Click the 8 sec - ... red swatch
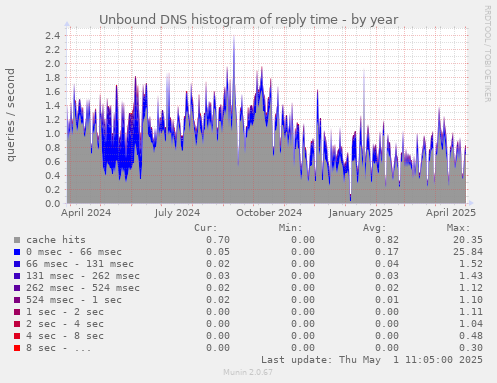497x383 pixels. (17, 348)
